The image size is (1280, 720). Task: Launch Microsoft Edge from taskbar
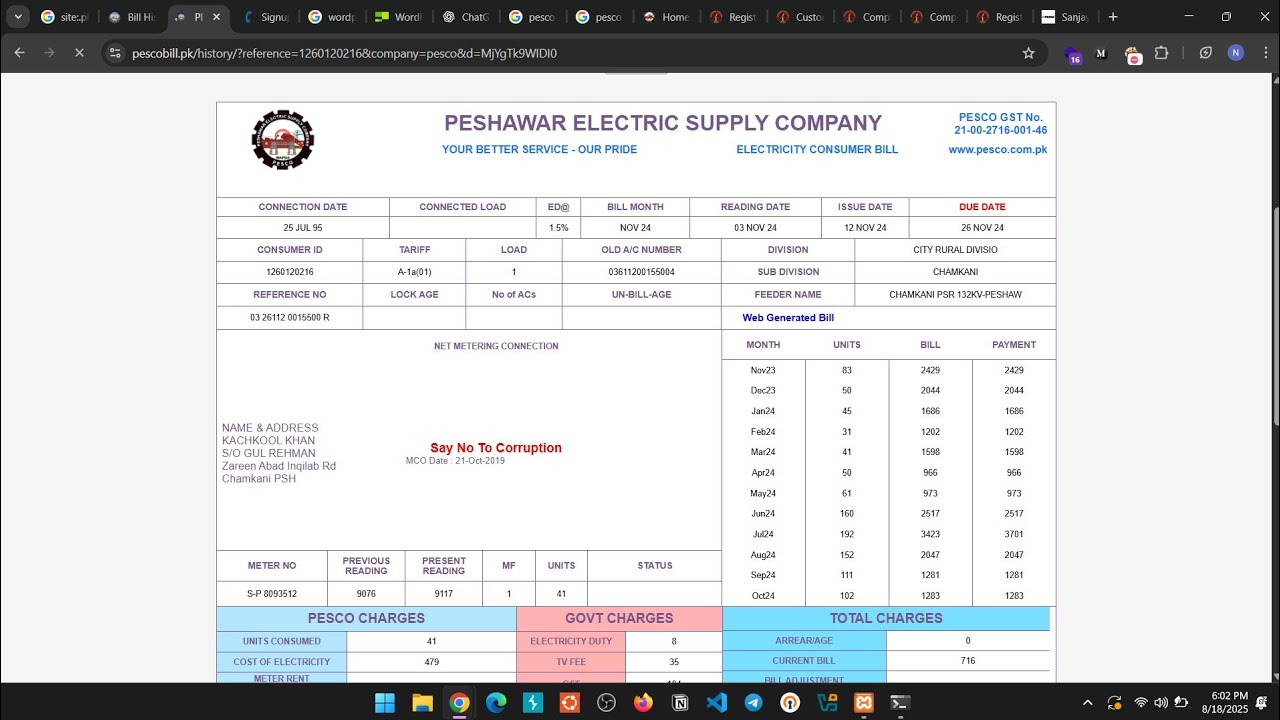[496, 703]
